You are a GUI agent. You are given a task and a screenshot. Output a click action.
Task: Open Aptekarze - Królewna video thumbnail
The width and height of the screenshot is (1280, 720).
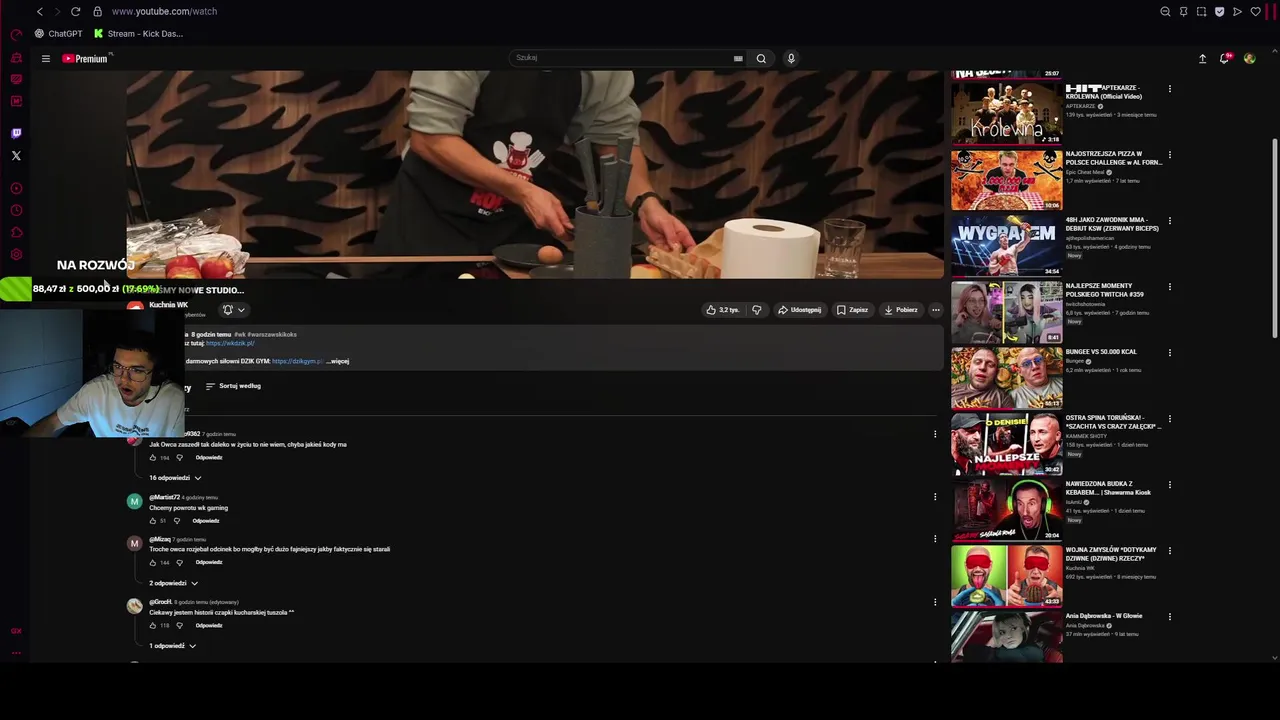pos(1006,113)
